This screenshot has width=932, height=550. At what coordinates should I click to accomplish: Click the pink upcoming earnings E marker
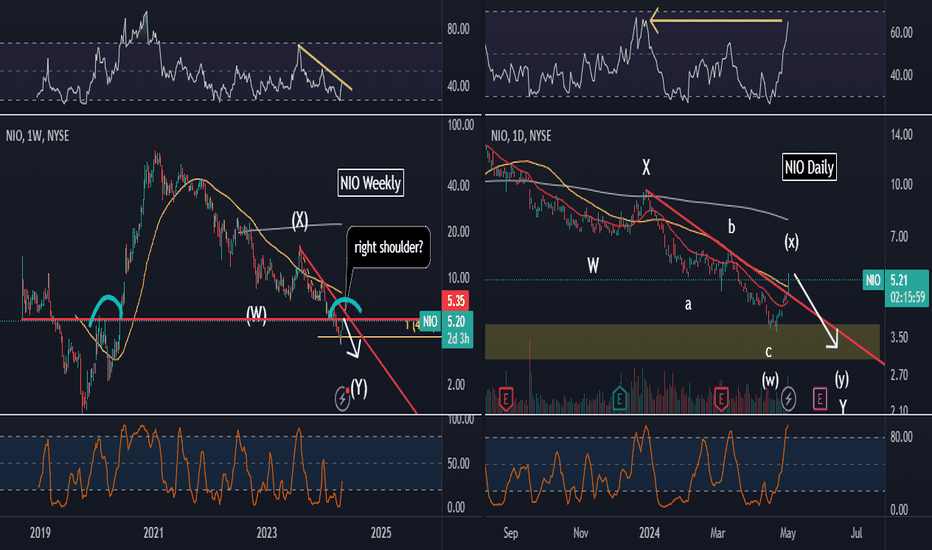[x=820, y=398]
